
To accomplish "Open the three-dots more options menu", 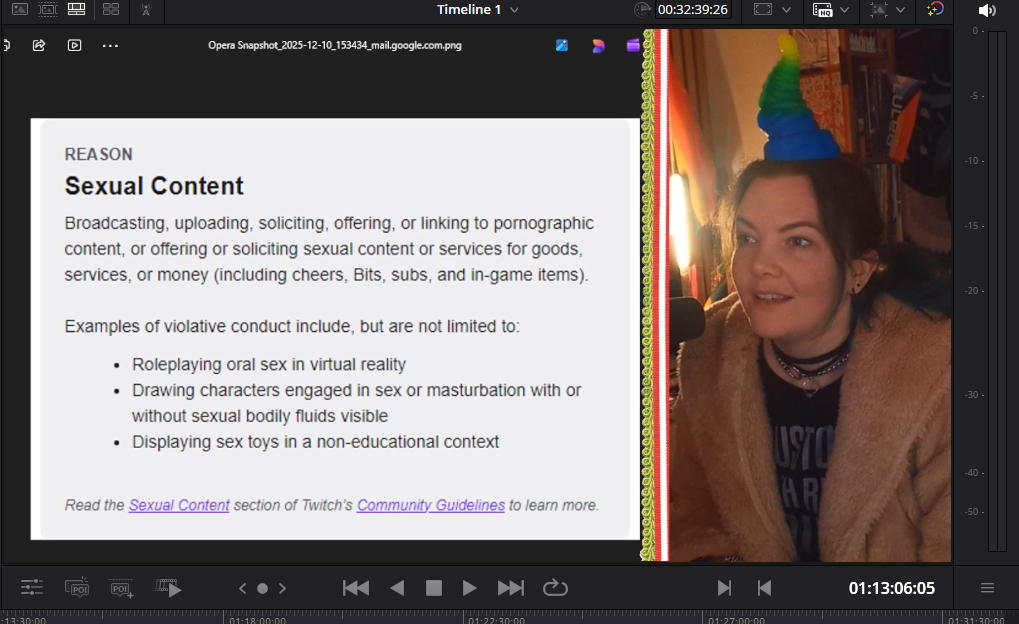I will click(110, 45).
